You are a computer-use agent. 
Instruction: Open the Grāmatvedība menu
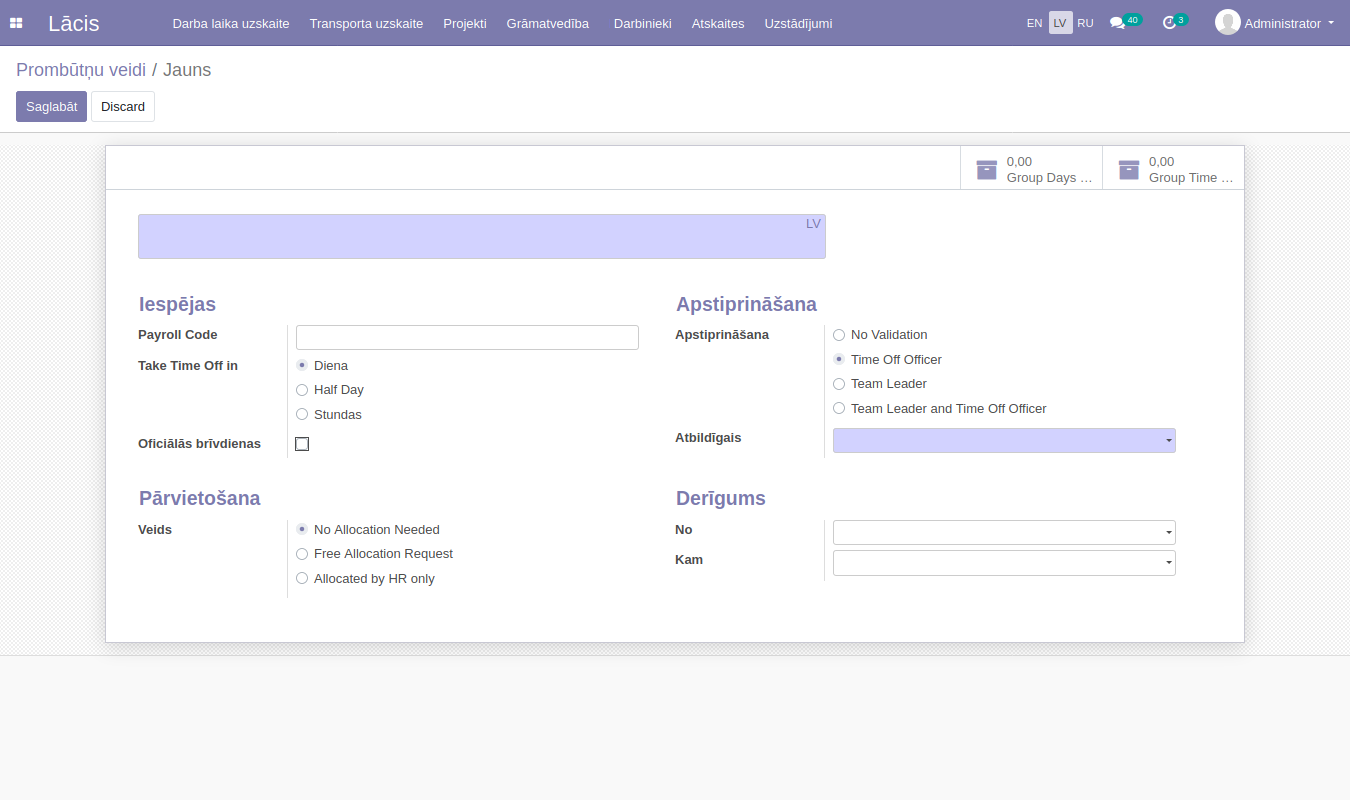click(x=547, y=23)
